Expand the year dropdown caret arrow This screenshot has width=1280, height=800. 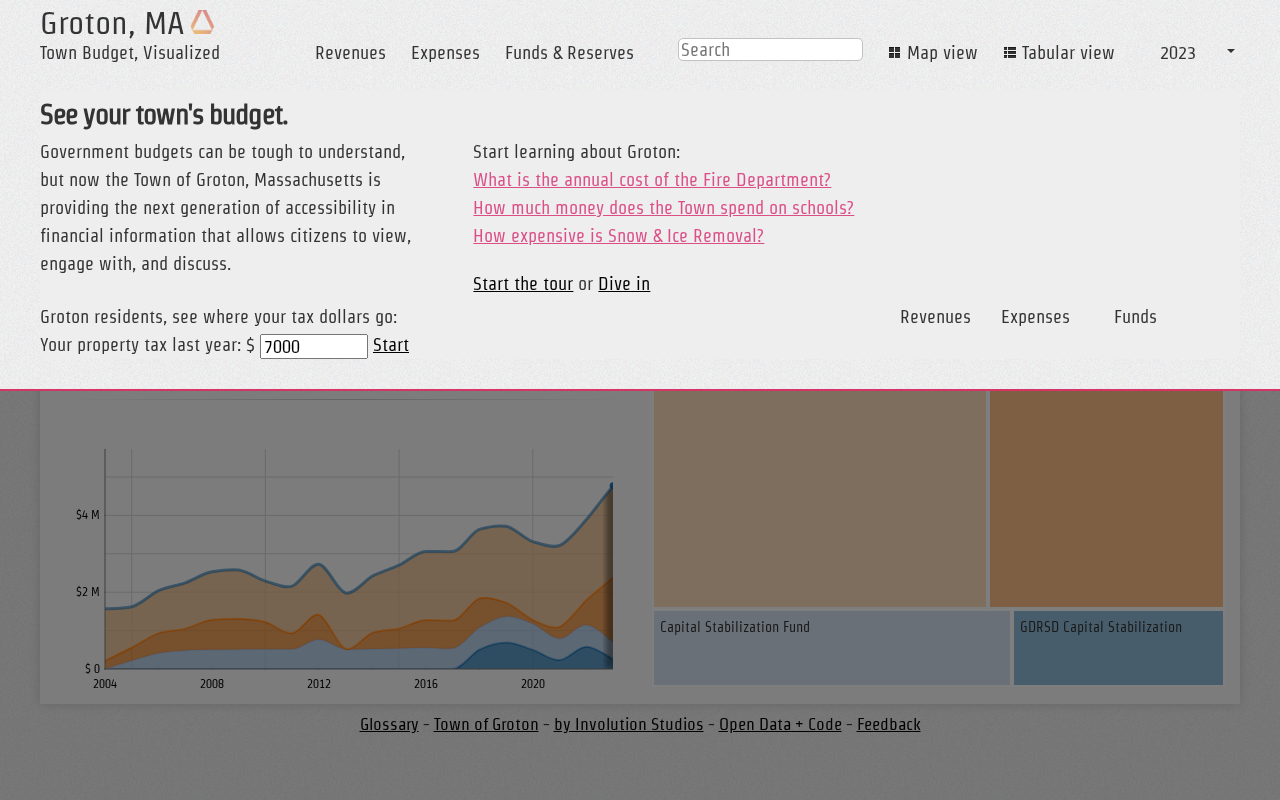point(1230,51)
